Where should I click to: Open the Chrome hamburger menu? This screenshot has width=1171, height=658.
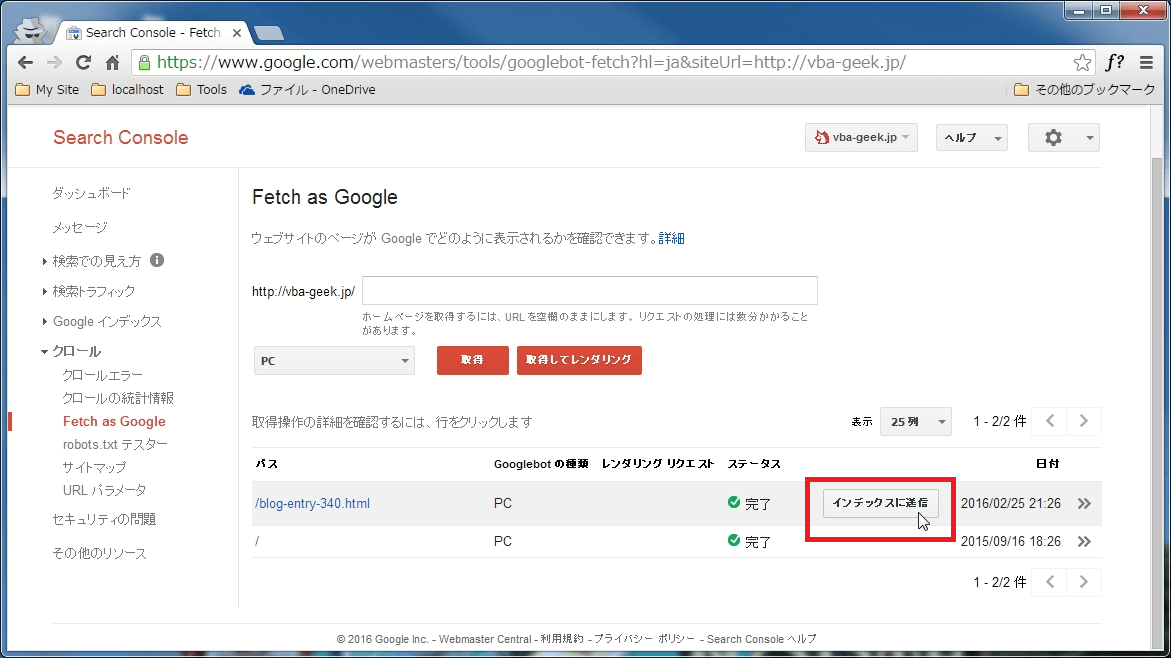pos(1146,63)
